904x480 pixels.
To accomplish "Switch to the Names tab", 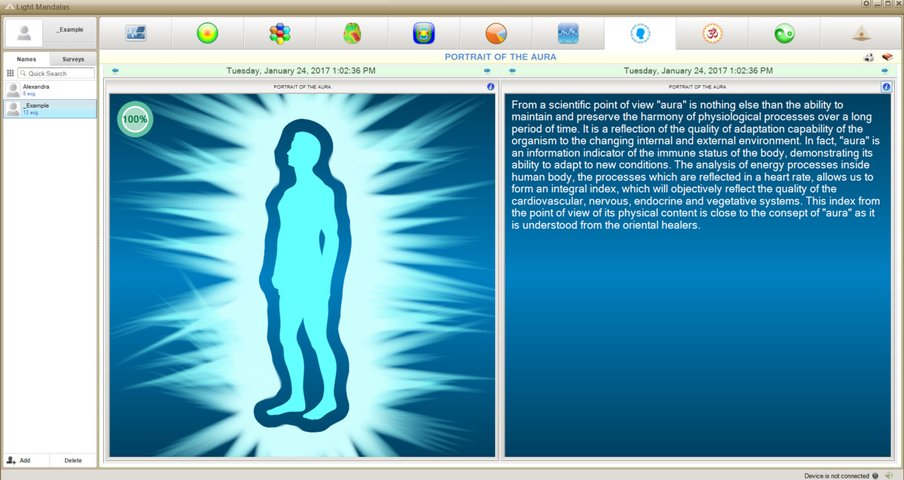I will point(27,60).
